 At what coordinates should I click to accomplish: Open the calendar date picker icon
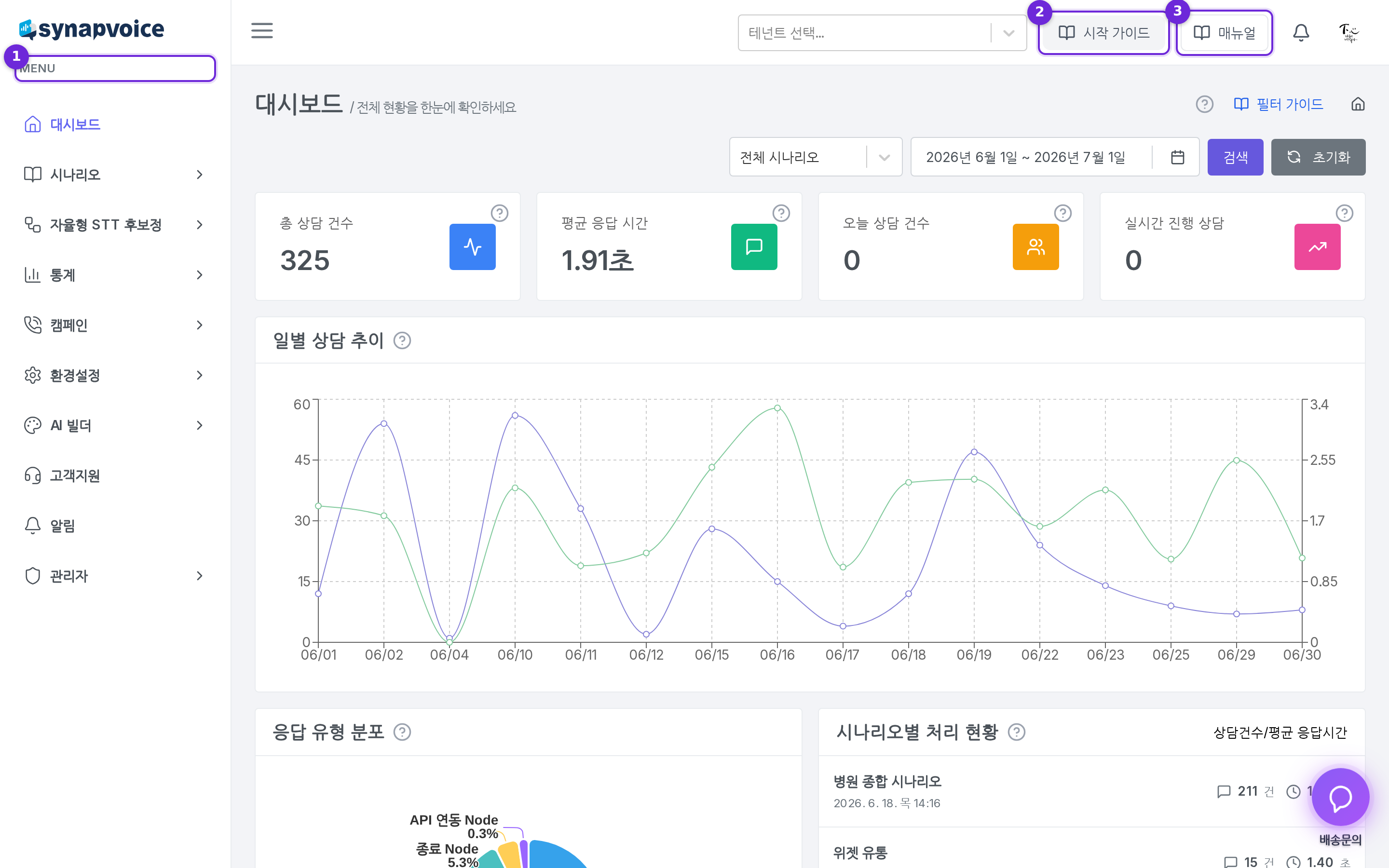1177,157
